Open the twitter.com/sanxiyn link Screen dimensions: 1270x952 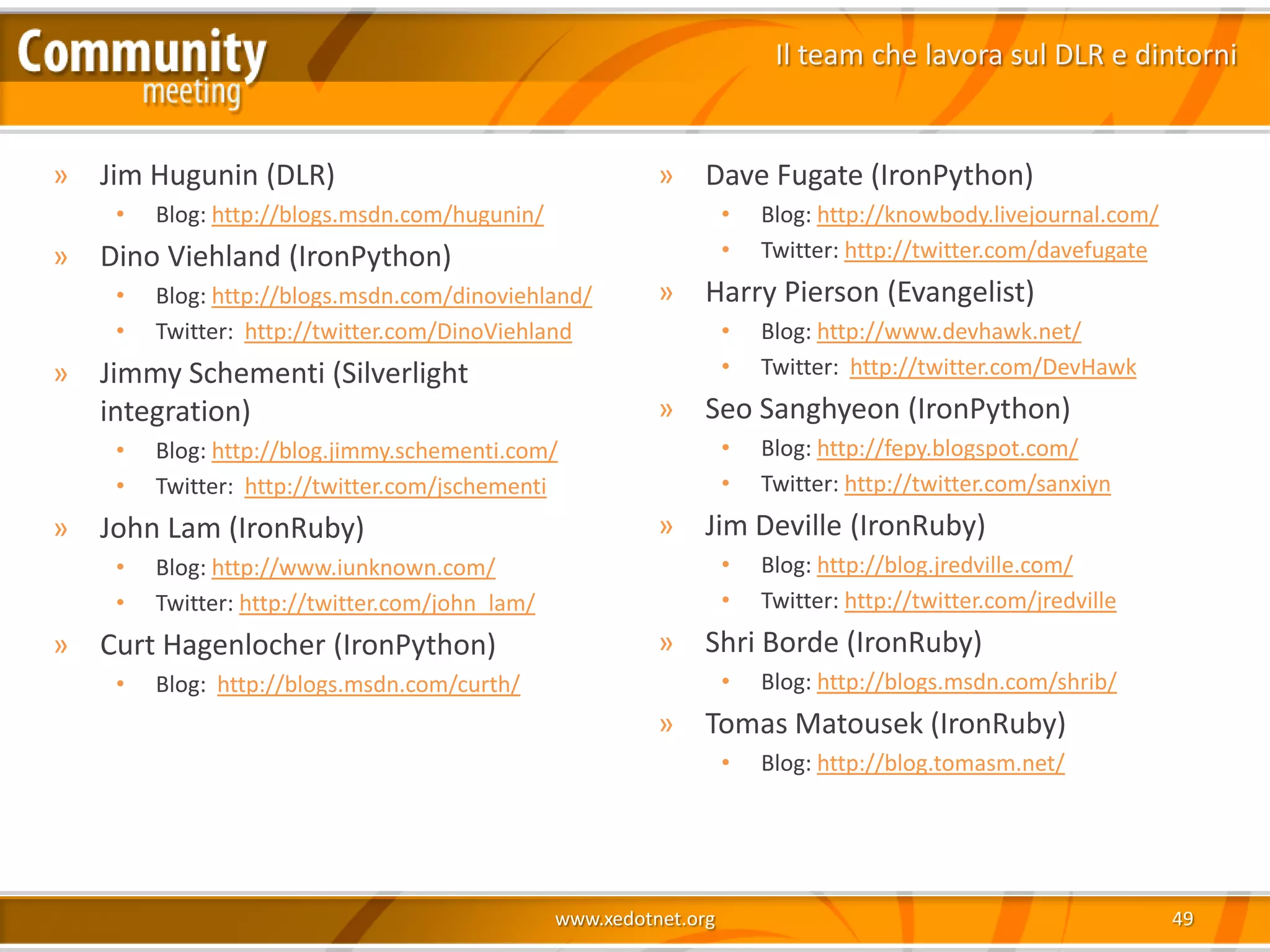[x=977, y=484]
